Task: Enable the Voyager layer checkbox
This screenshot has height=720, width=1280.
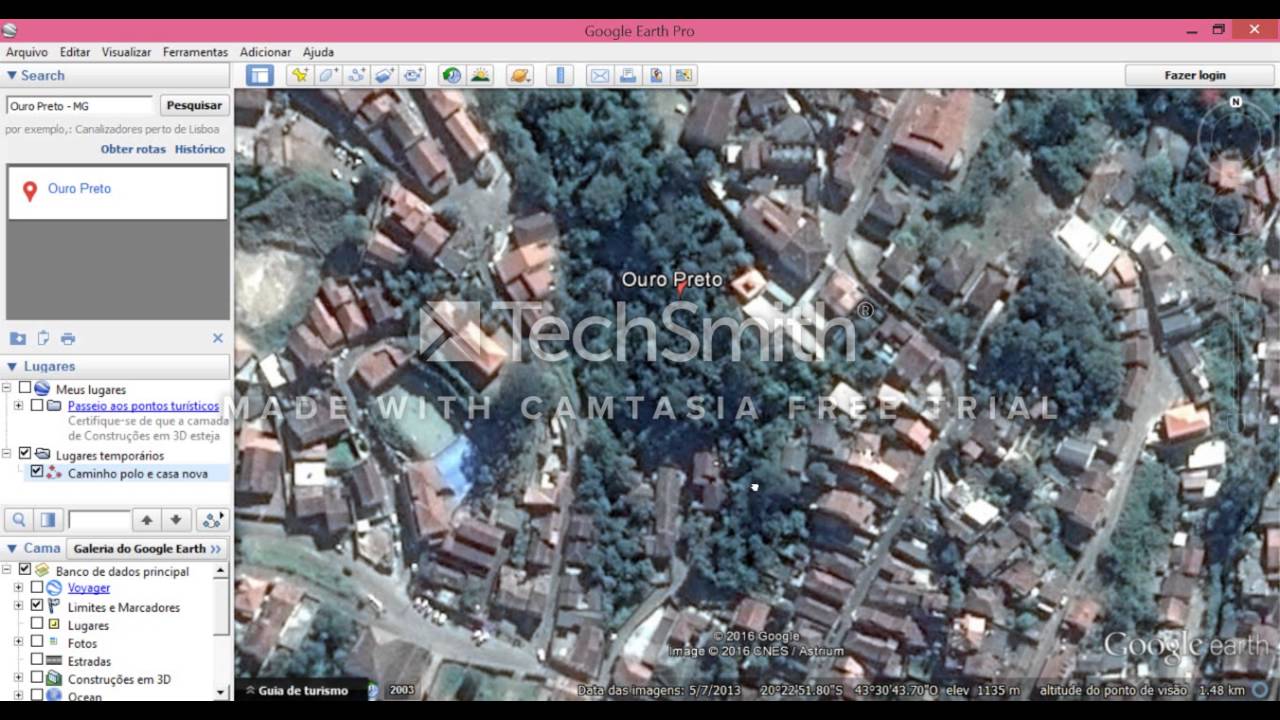Action: (x=37, y=588)
